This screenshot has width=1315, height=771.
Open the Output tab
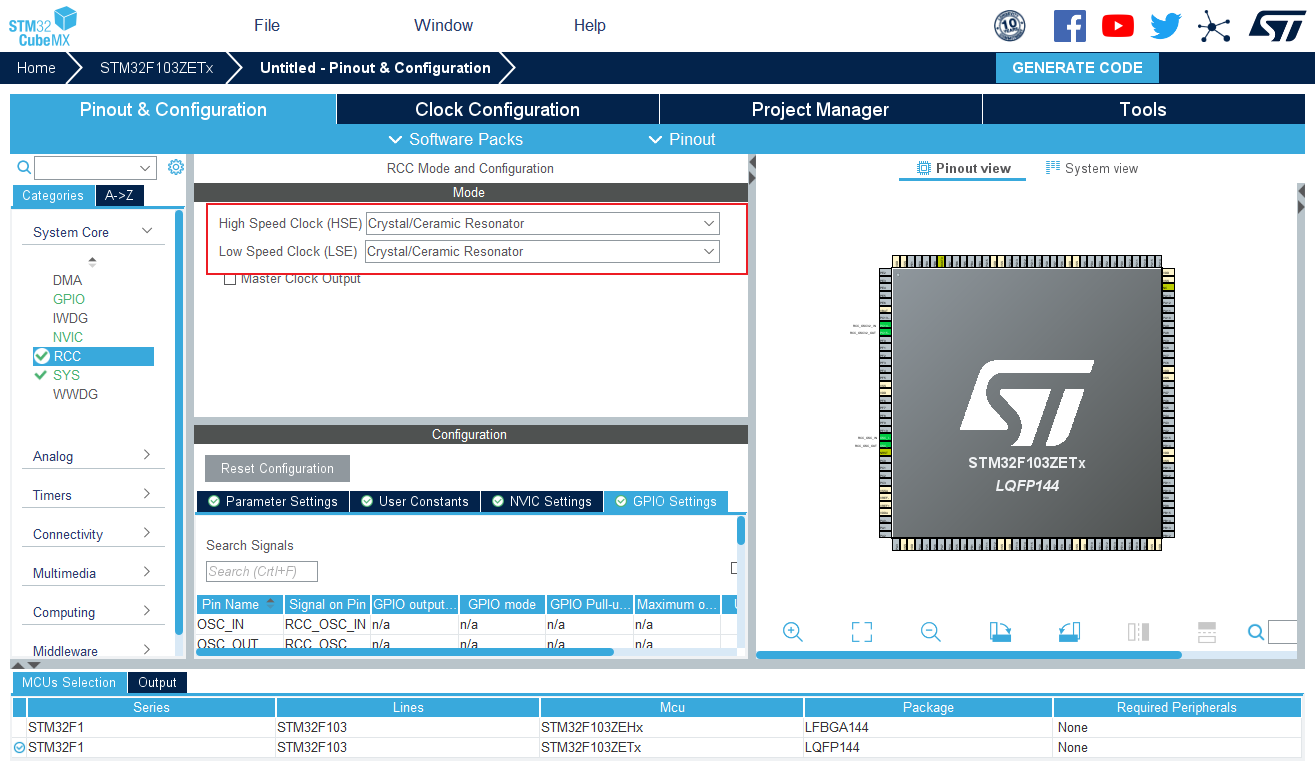[x=157, y=683]
